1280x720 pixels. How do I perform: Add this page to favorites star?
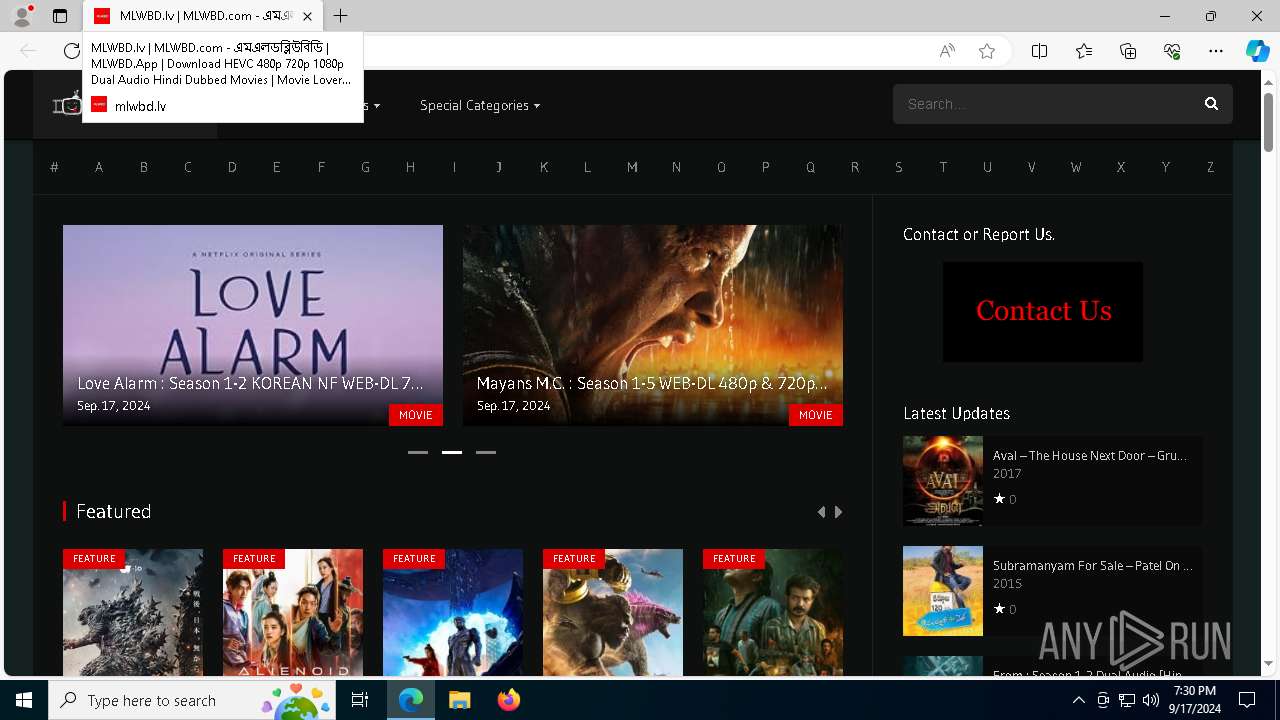pyautogui.click(x=987, y=51)
